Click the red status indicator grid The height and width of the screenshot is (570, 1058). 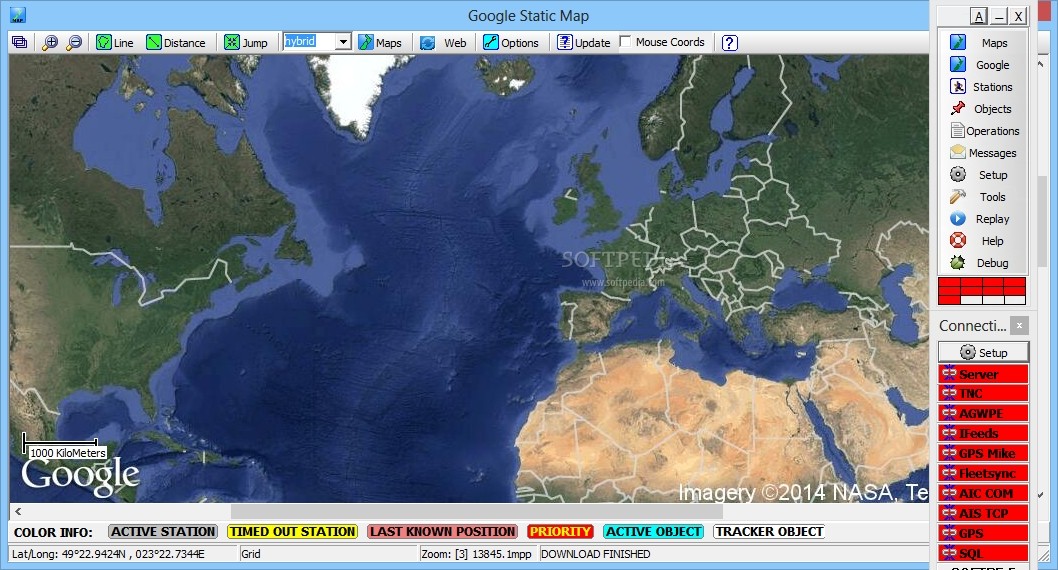coord(982,291)
